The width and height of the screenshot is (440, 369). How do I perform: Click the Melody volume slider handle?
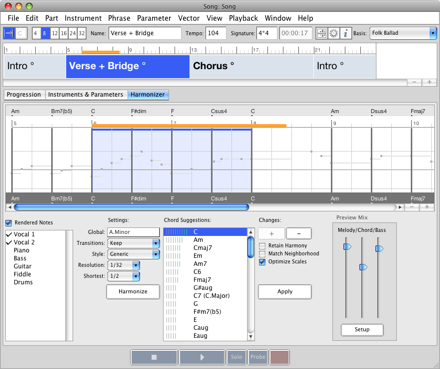[x=347, y=247]
